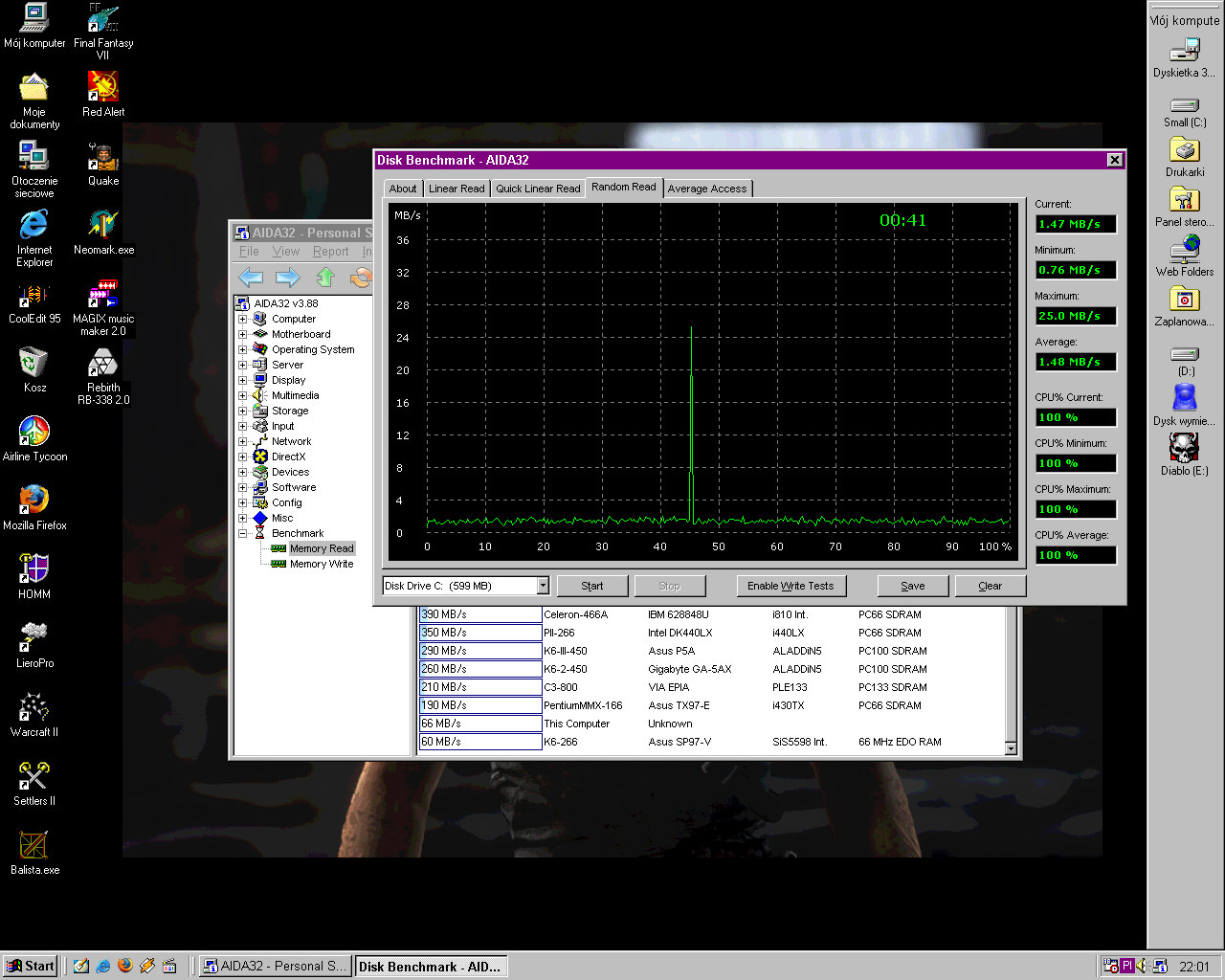1225x980 pixels.
Task: Expand the Storage tree node
Action: coord(243,411)
